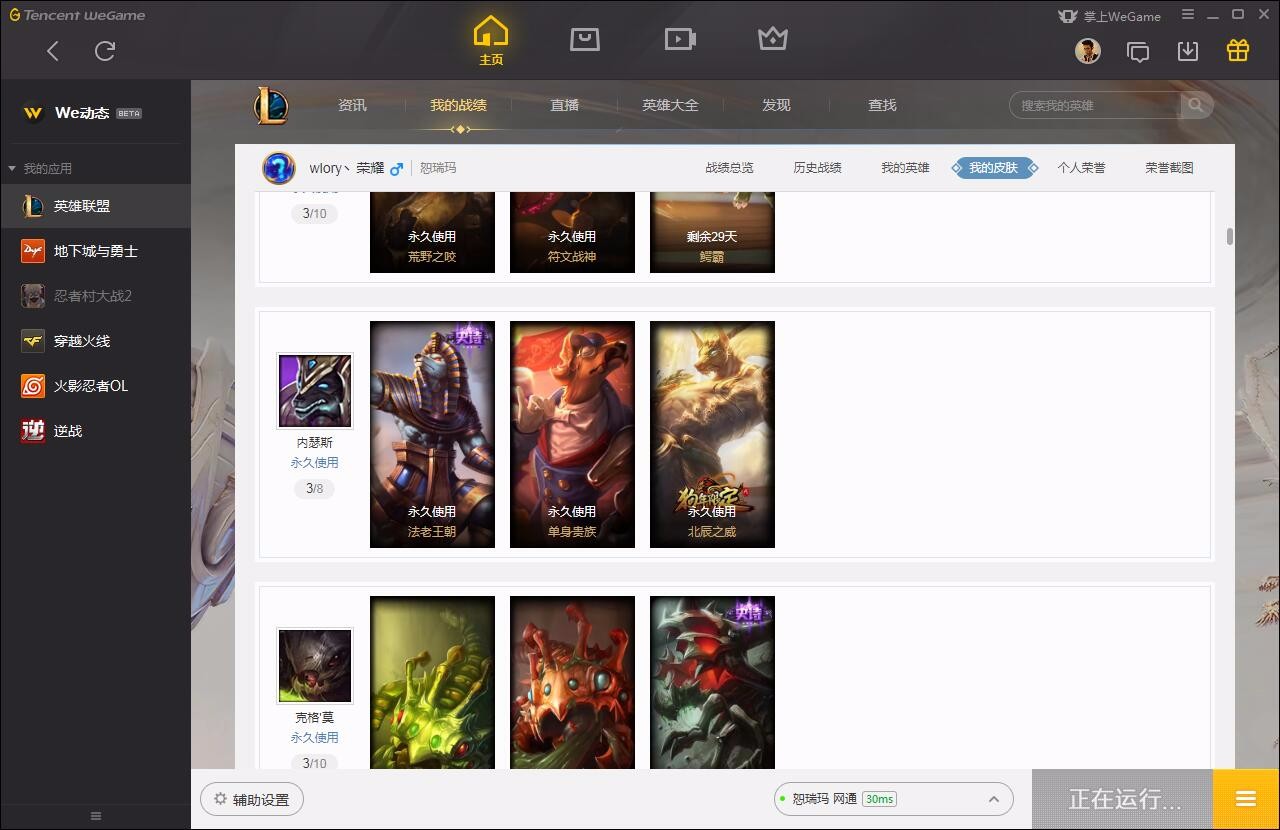1280x830 pixels.
Task: Expand the 恕瑞玛 网通 server dropdown
Action: click(893, 799)
